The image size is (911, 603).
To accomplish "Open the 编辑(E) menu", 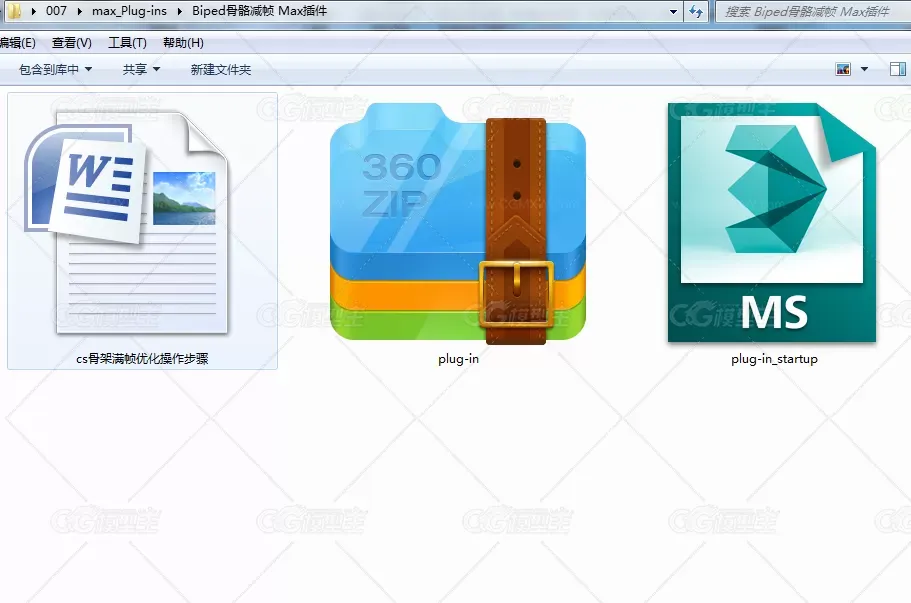I will (17, 42).
